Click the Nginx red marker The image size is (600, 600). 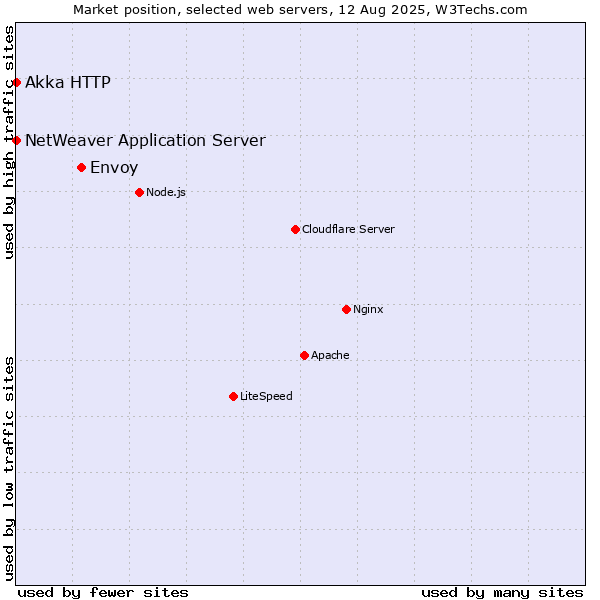[x=347, y=310]
